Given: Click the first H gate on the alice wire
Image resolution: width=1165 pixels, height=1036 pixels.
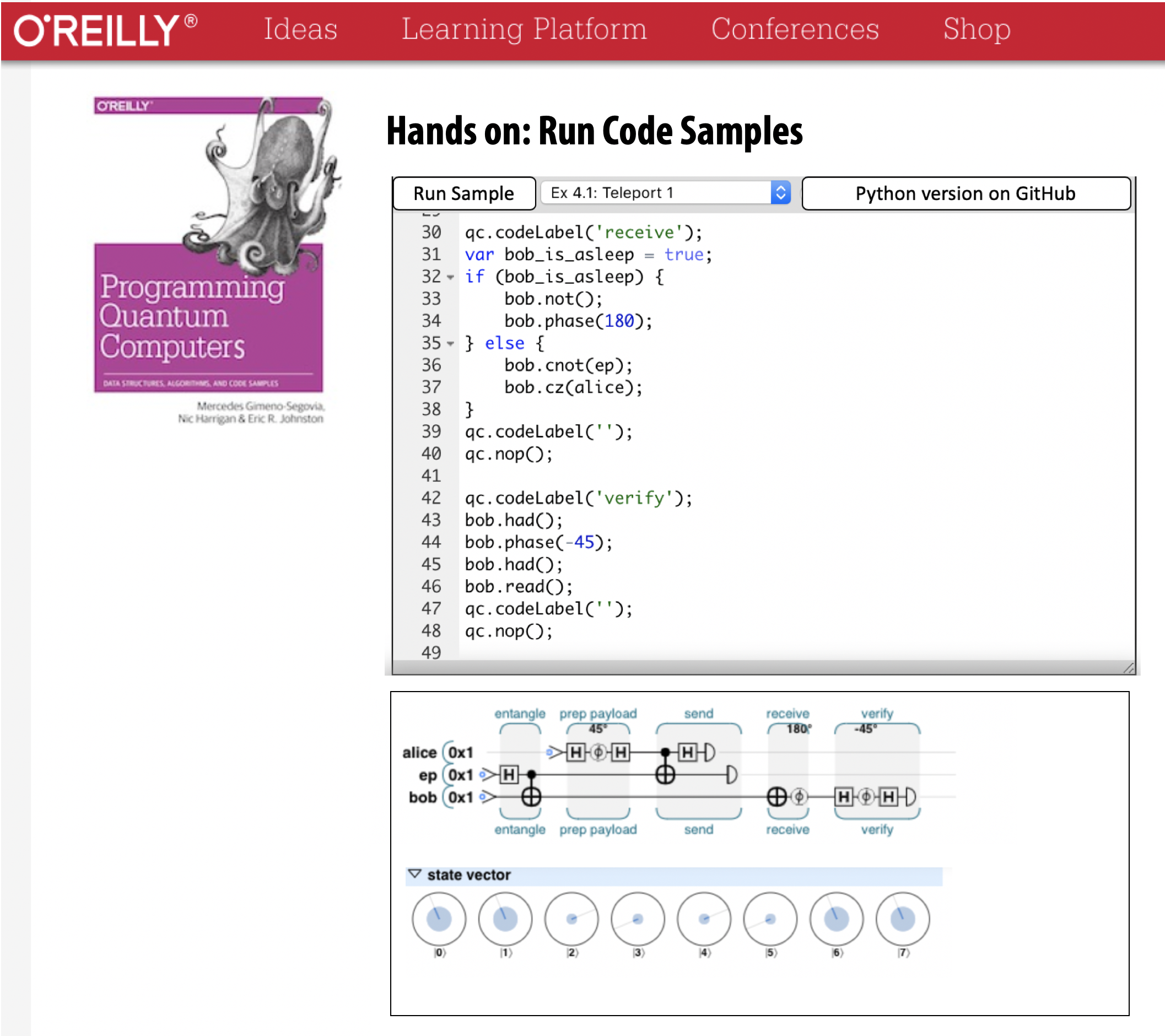Looking at the screenshot, I should 576,752.
